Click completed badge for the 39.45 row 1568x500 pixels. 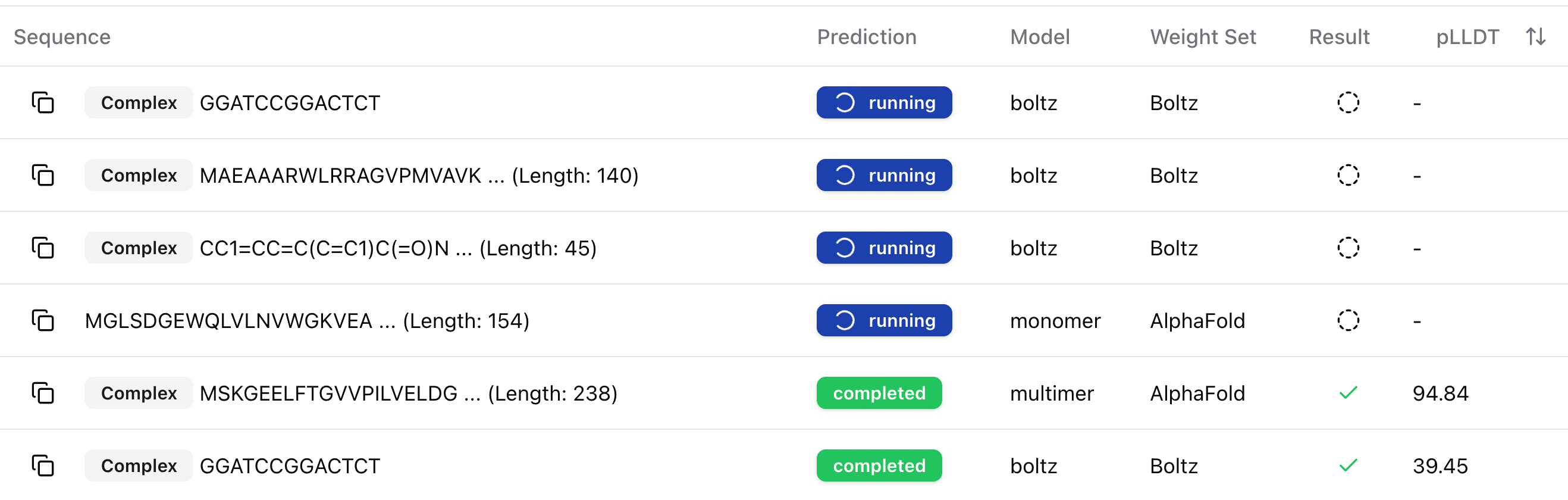pyautogui.click(x=879, y=466)
